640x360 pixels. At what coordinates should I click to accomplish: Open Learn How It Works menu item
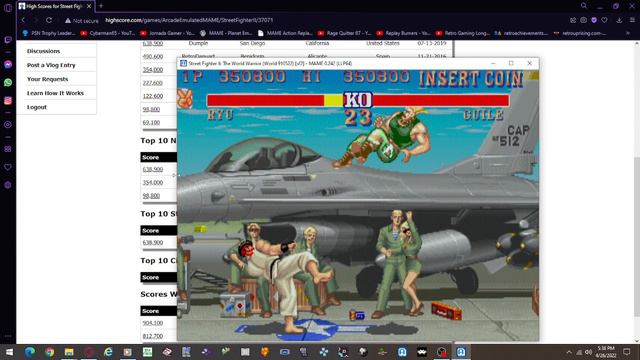point(55,93)
